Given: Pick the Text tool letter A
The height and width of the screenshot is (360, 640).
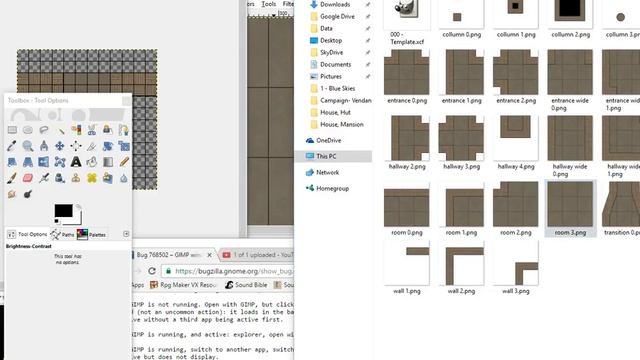Looking at the screenshot, I should [76, 162].
